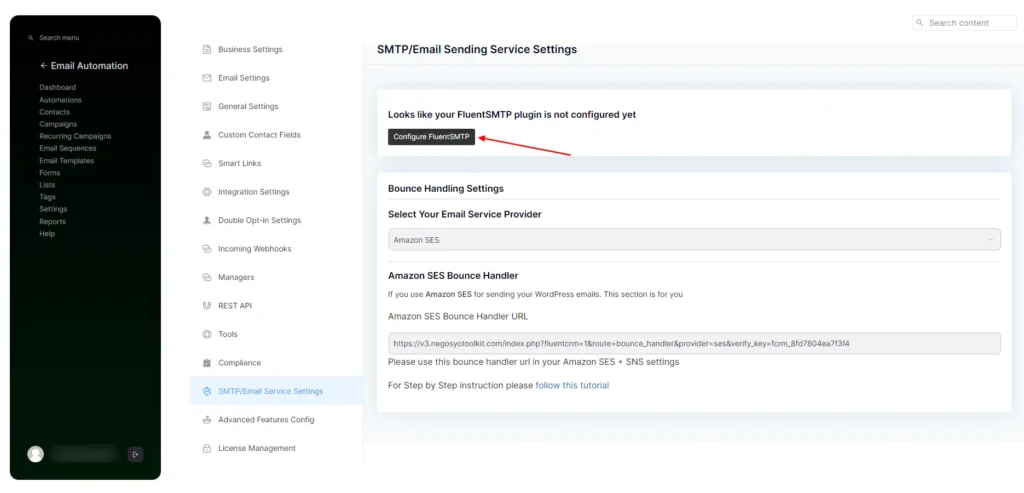Click the Bounce Handling Settings heading

pos(446,189)
